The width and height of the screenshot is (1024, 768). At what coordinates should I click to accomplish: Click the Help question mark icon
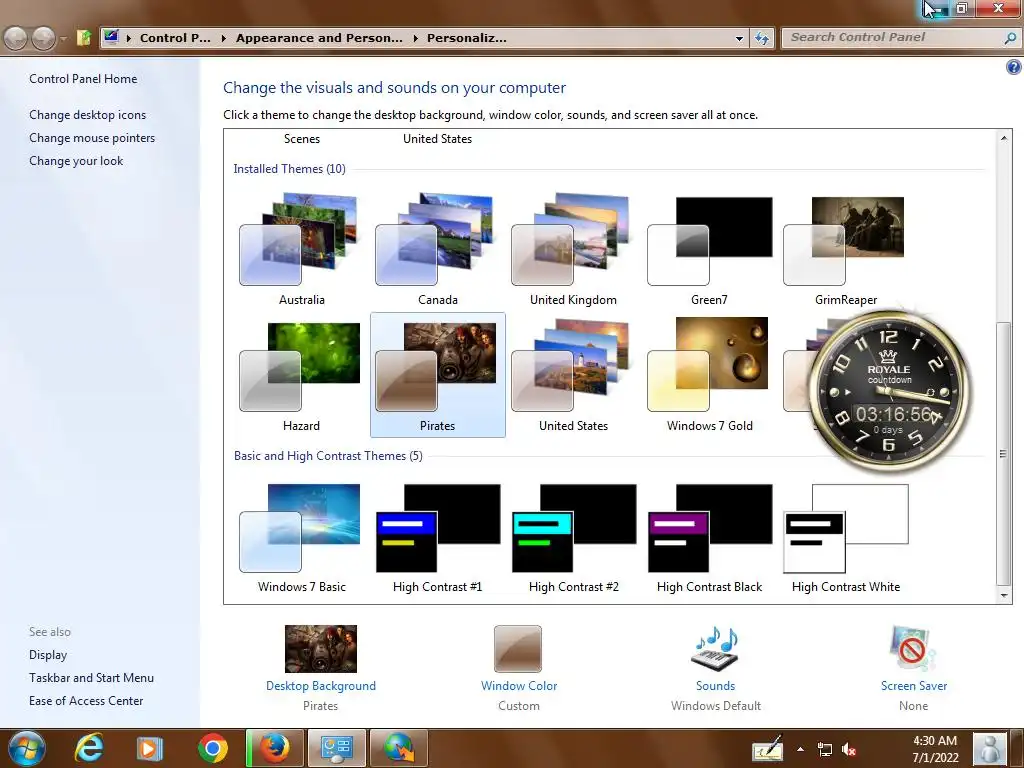(x=1014, y=67)
